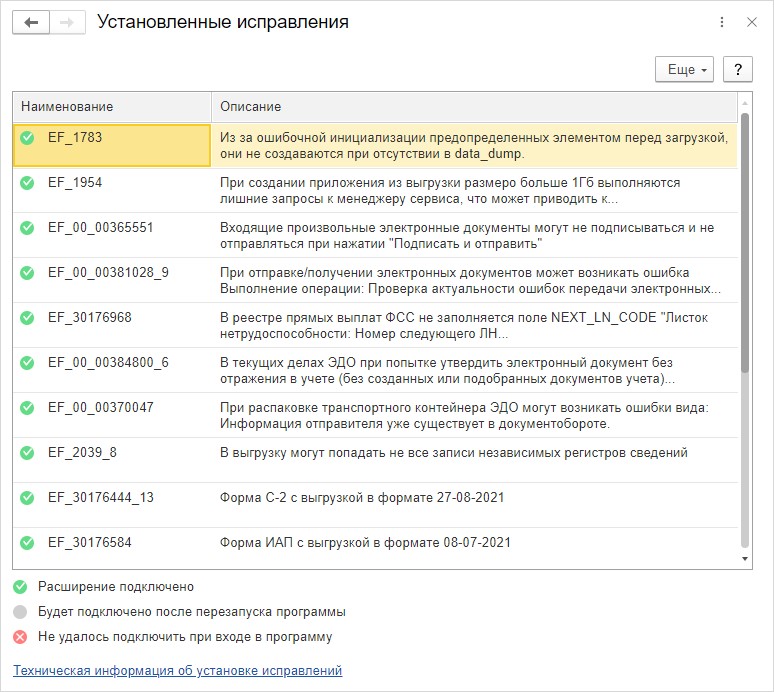
Task: Click scrollbar up arrow of the list
Action: coord(745,103)
